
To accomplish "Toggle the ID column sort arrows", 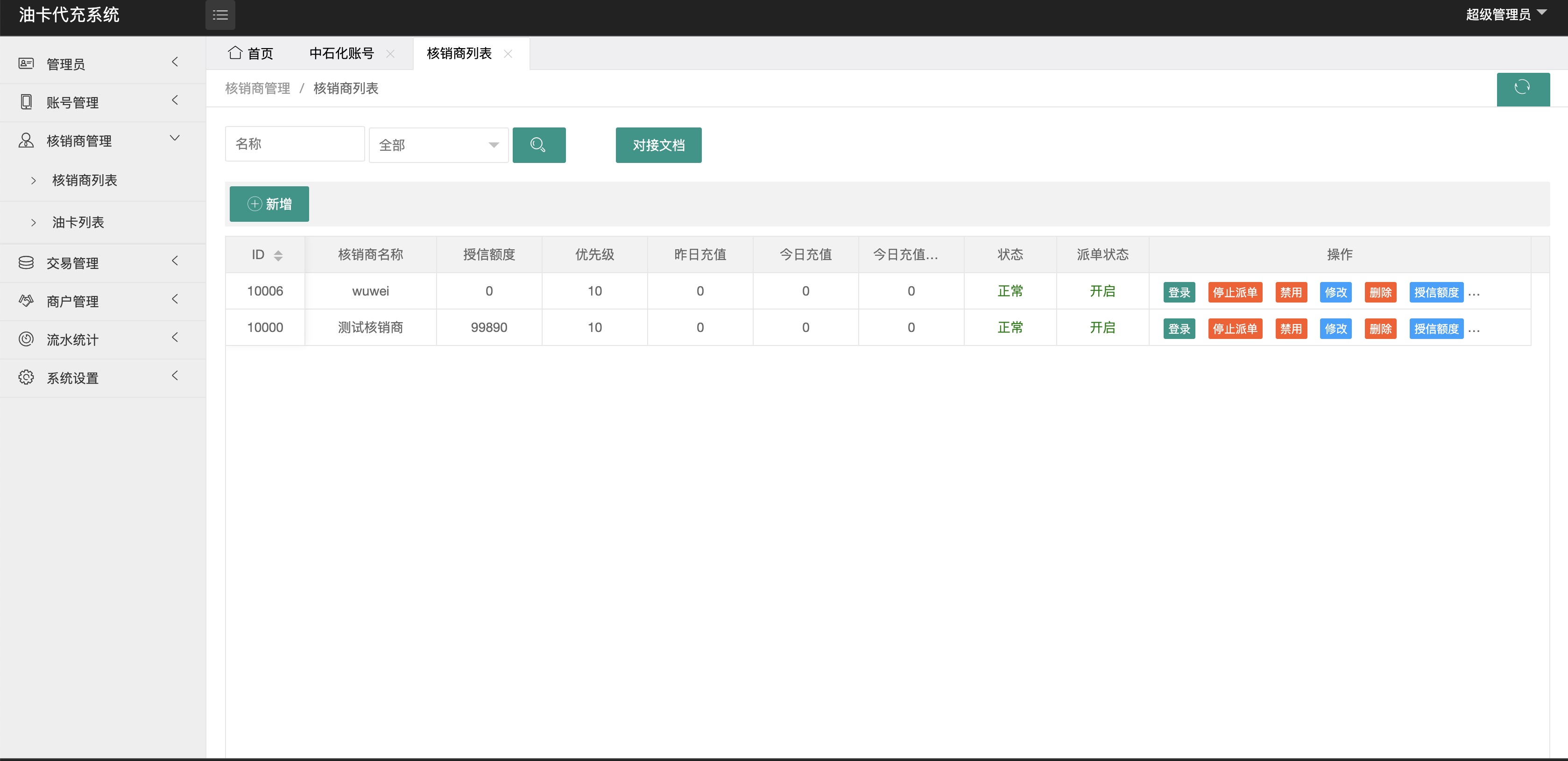I will 279,254.
